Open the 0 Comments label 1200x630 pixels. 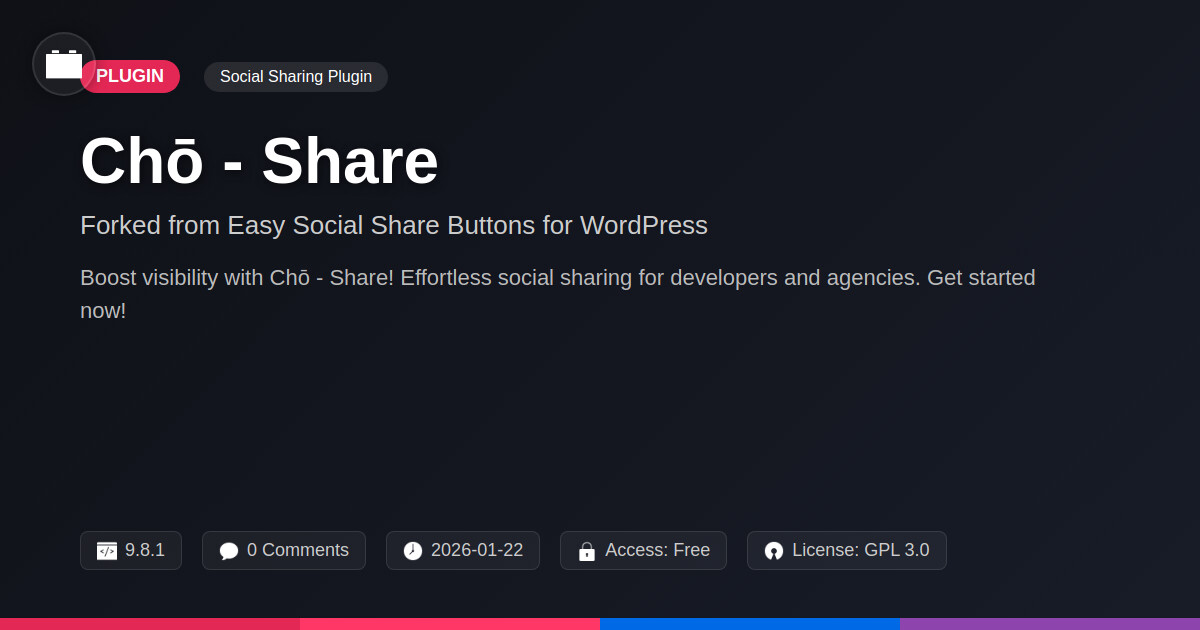[298, 550]
